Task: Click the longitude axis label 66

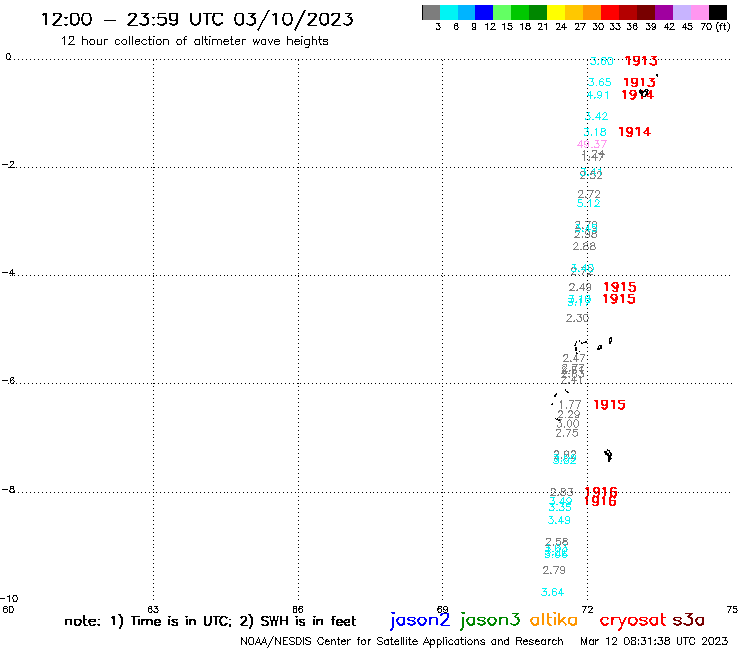Action: 298,609
